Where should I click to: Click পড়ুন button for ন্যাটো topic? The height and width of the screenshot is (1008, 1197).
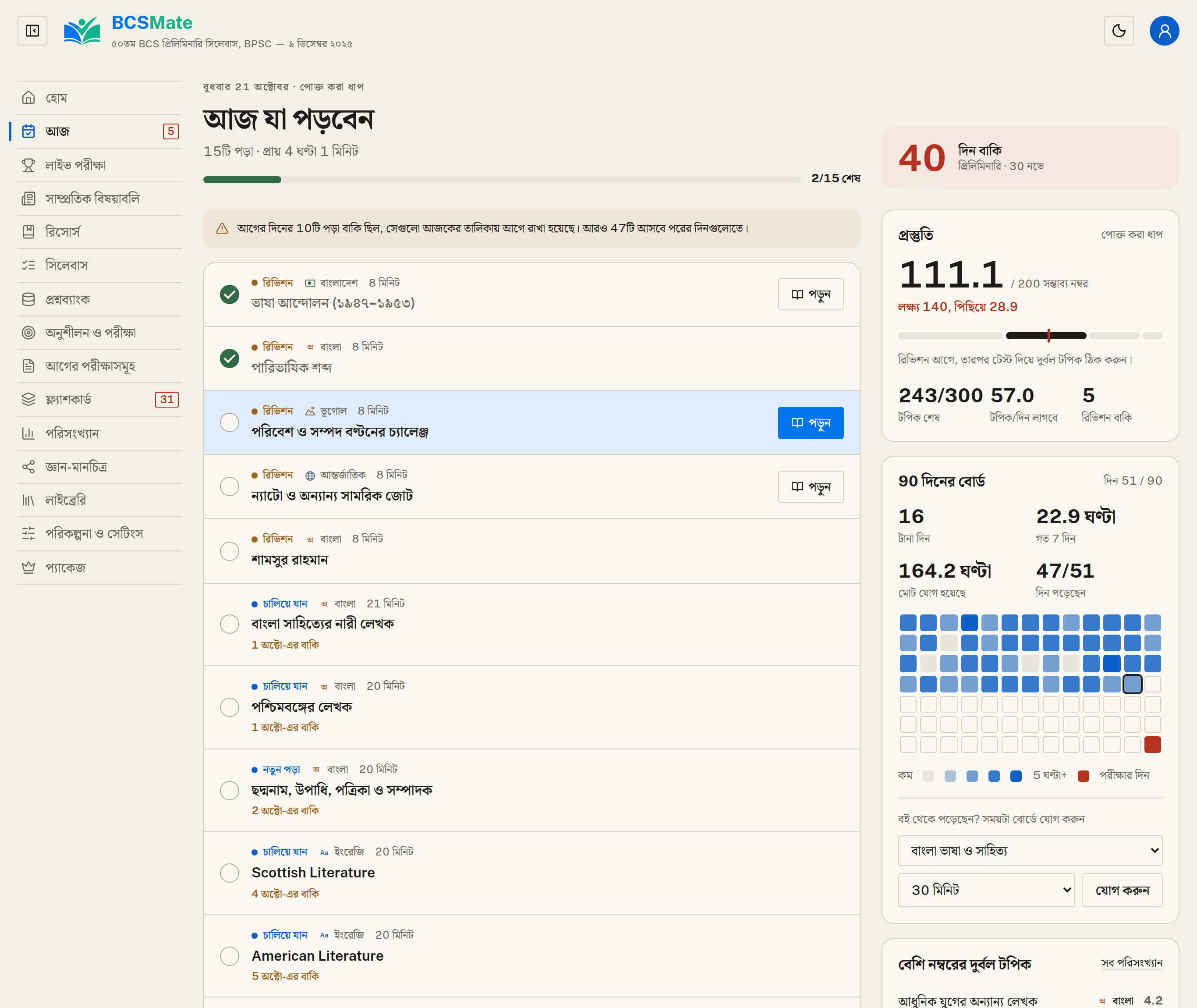pyautogui.click(x=810, y=487)
